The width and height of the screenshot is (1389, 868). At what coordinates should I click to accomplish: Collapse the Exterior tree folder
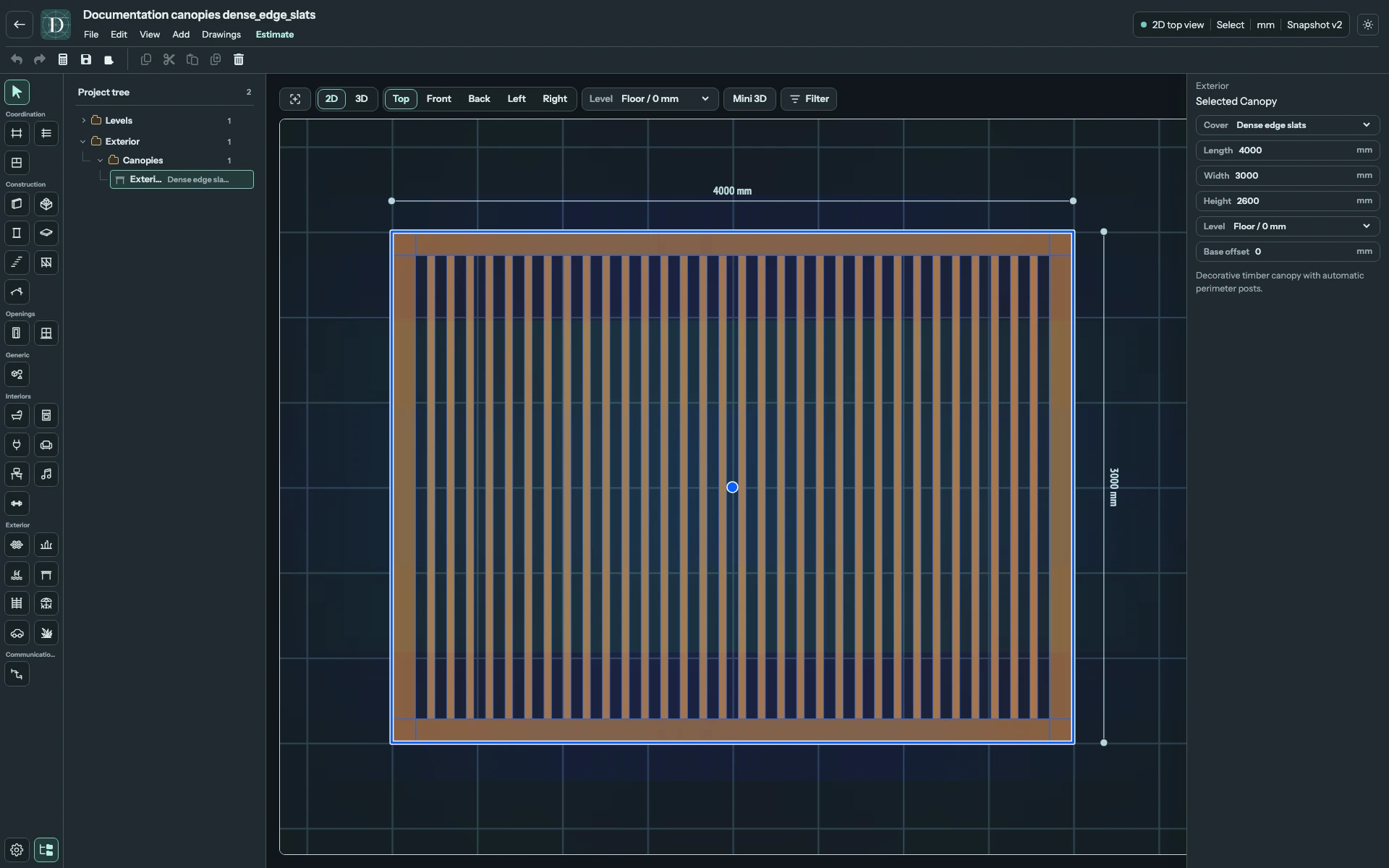pyautogui.click(x=83, y=142)
